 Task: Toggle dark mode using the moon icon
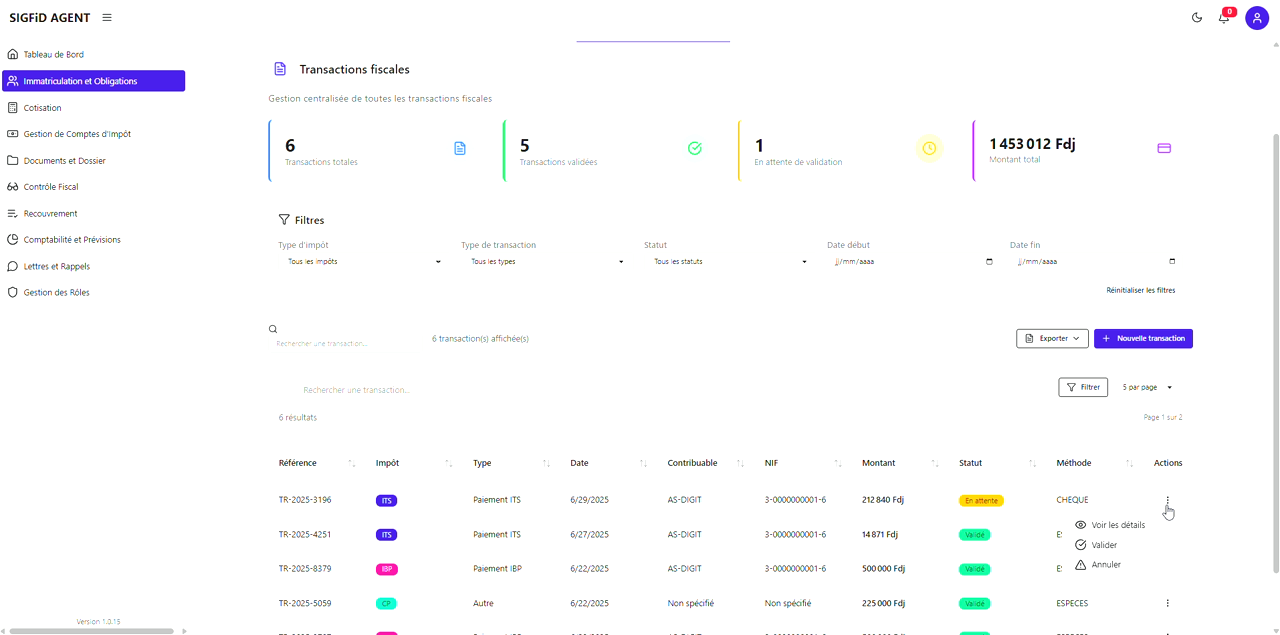[x=1196, y=17]
